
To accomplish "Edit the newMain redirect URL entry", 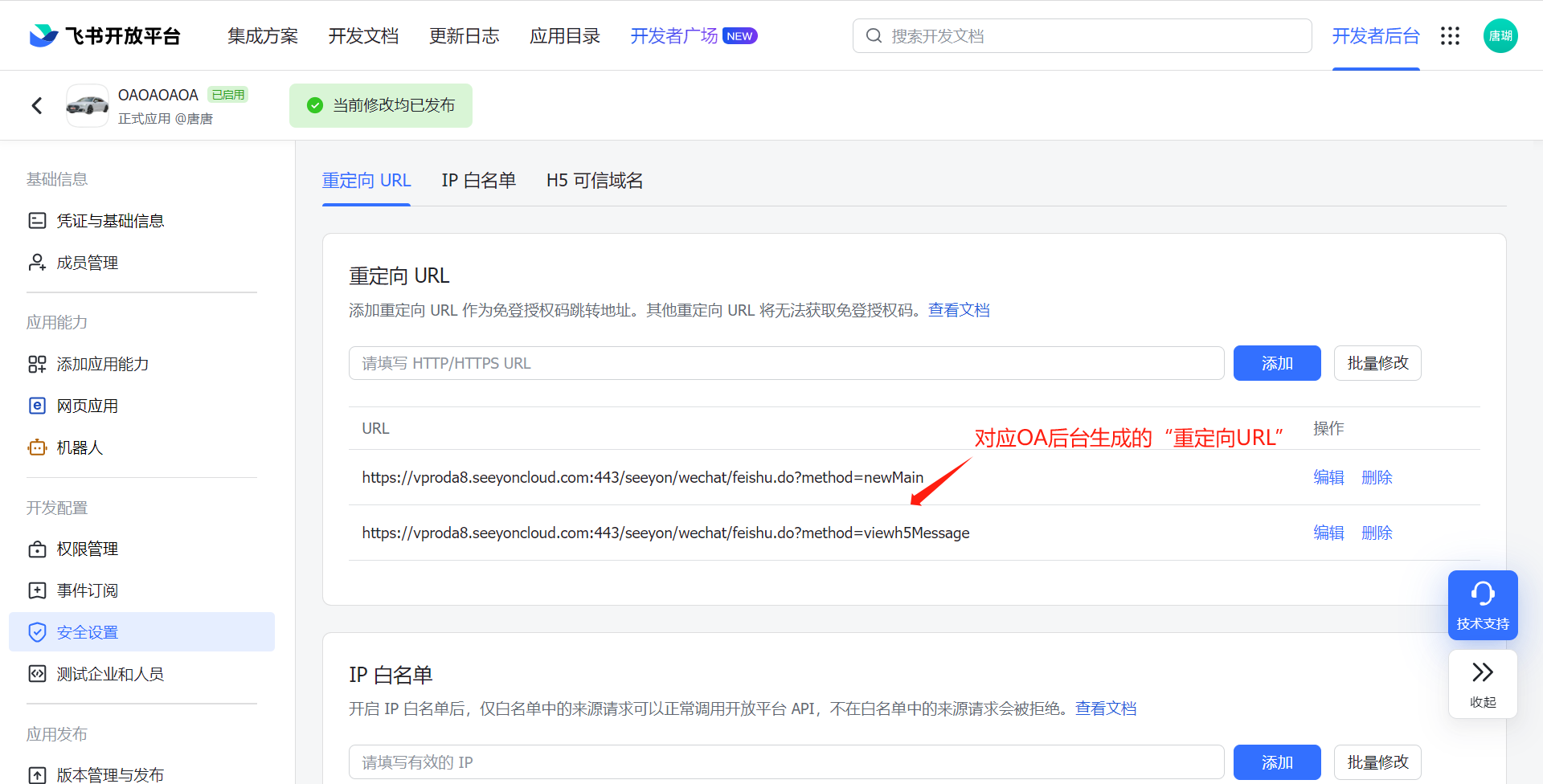I will coord(1328,477).
